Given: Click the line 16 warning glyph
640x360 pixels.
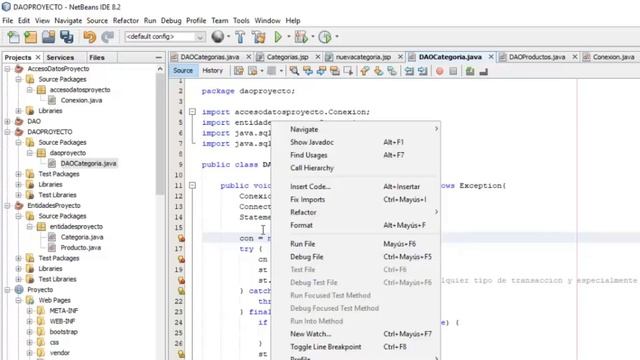Looking at the screenshot, I should click(x=181, y=238).
